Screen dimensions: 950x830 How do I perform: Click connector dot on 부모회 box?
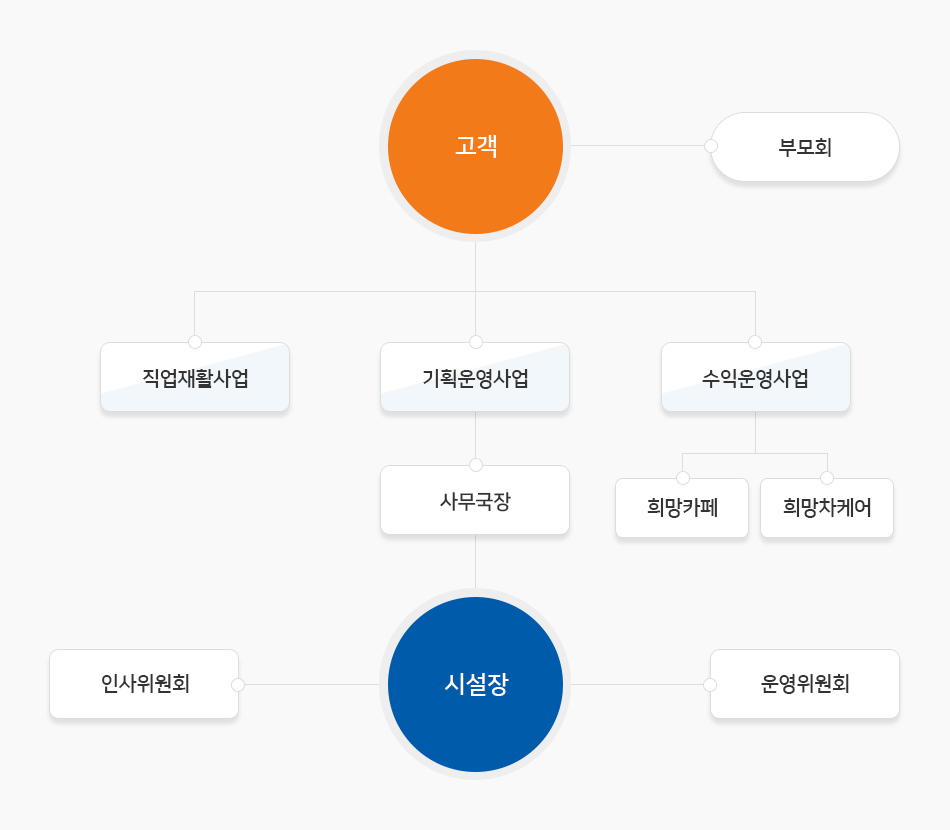[x=711, y=146]
